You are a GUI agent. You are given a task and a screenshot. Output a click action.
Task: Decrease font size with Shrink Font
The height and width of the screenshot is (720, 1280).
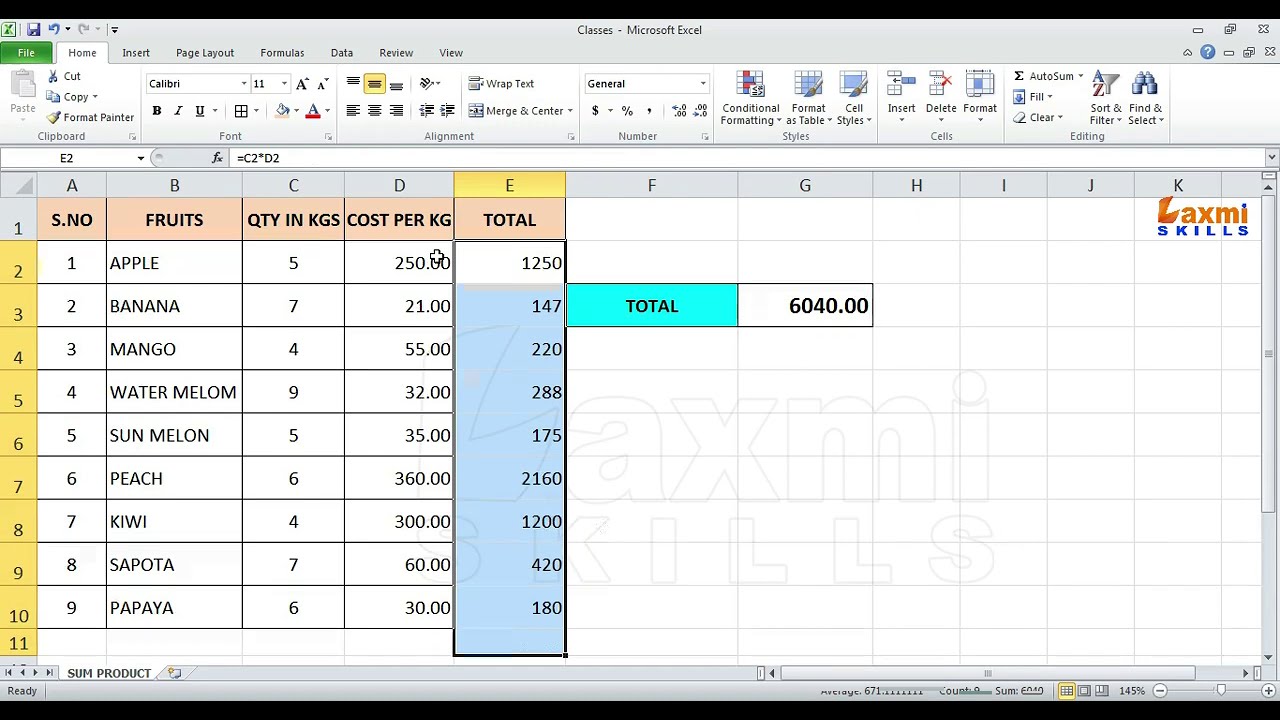(321, 84)
